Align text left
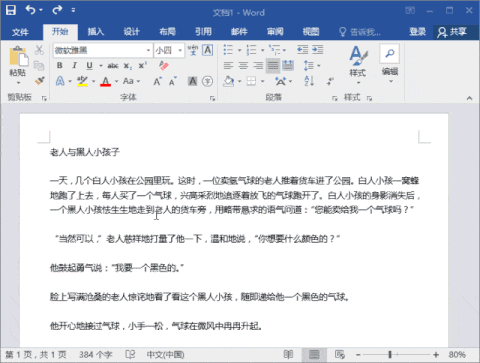Screen dimensions: 480x363 pyautogui.click(x=228, y=65)
